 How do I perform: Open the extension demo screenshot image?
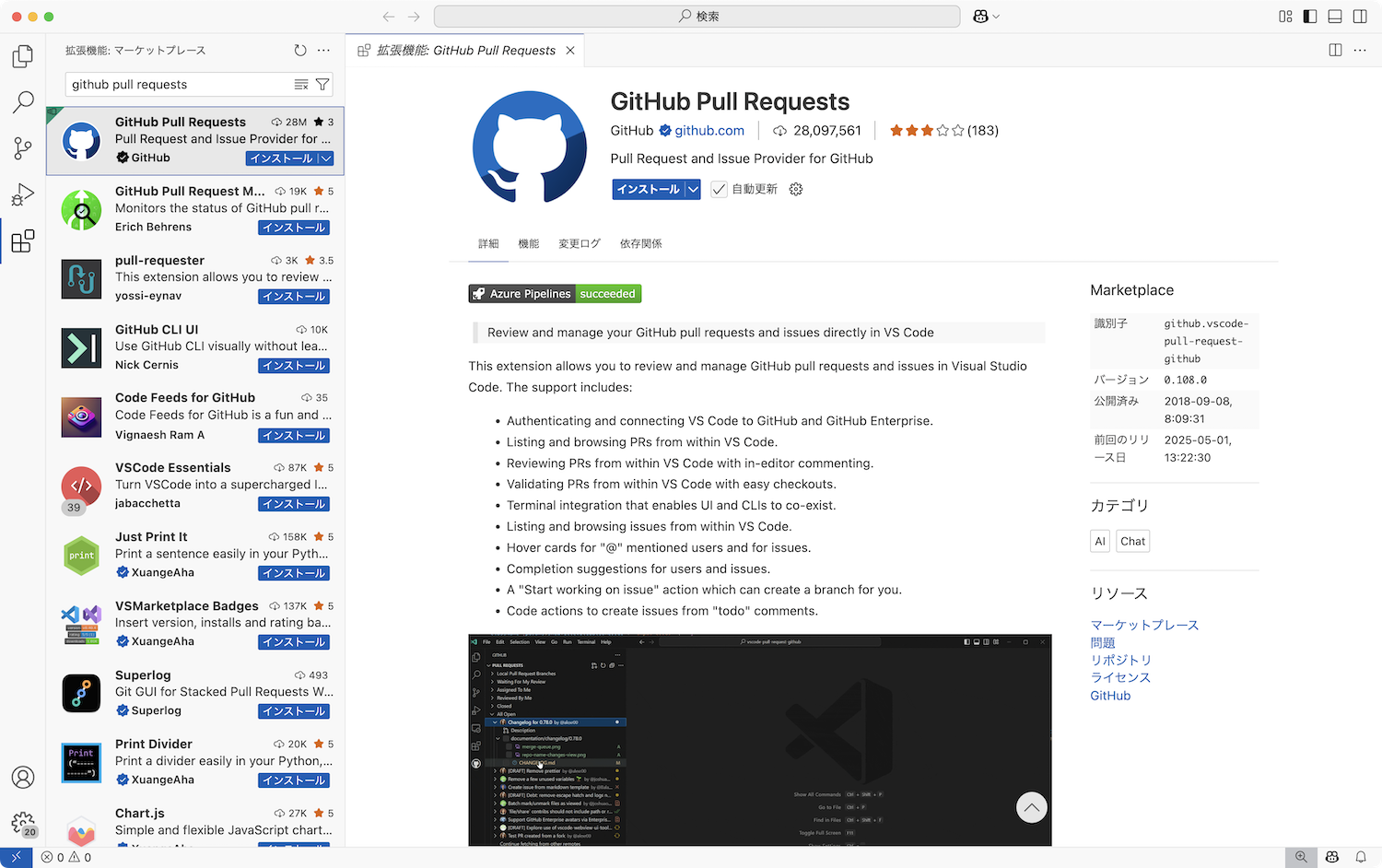760,740
